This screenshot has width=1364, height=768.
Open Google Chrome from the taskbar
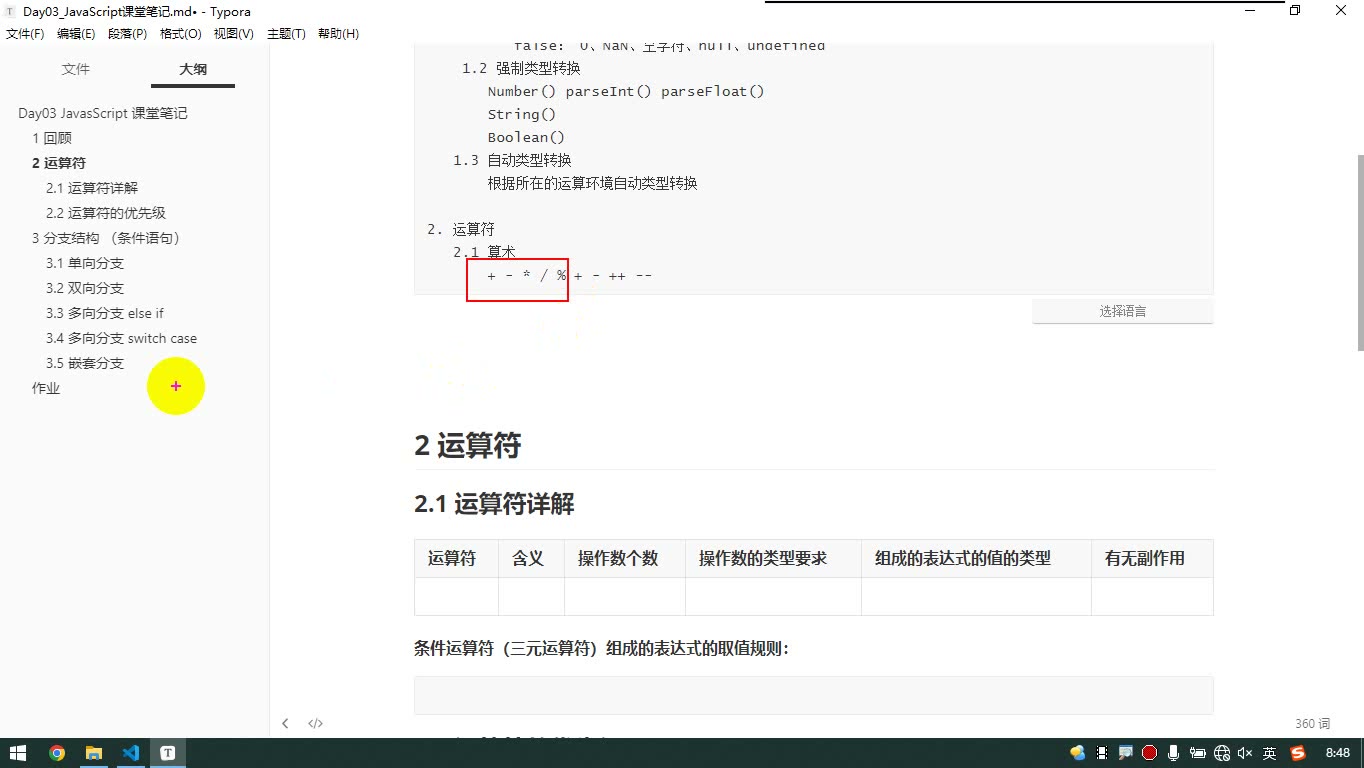(x=57, y=753)
